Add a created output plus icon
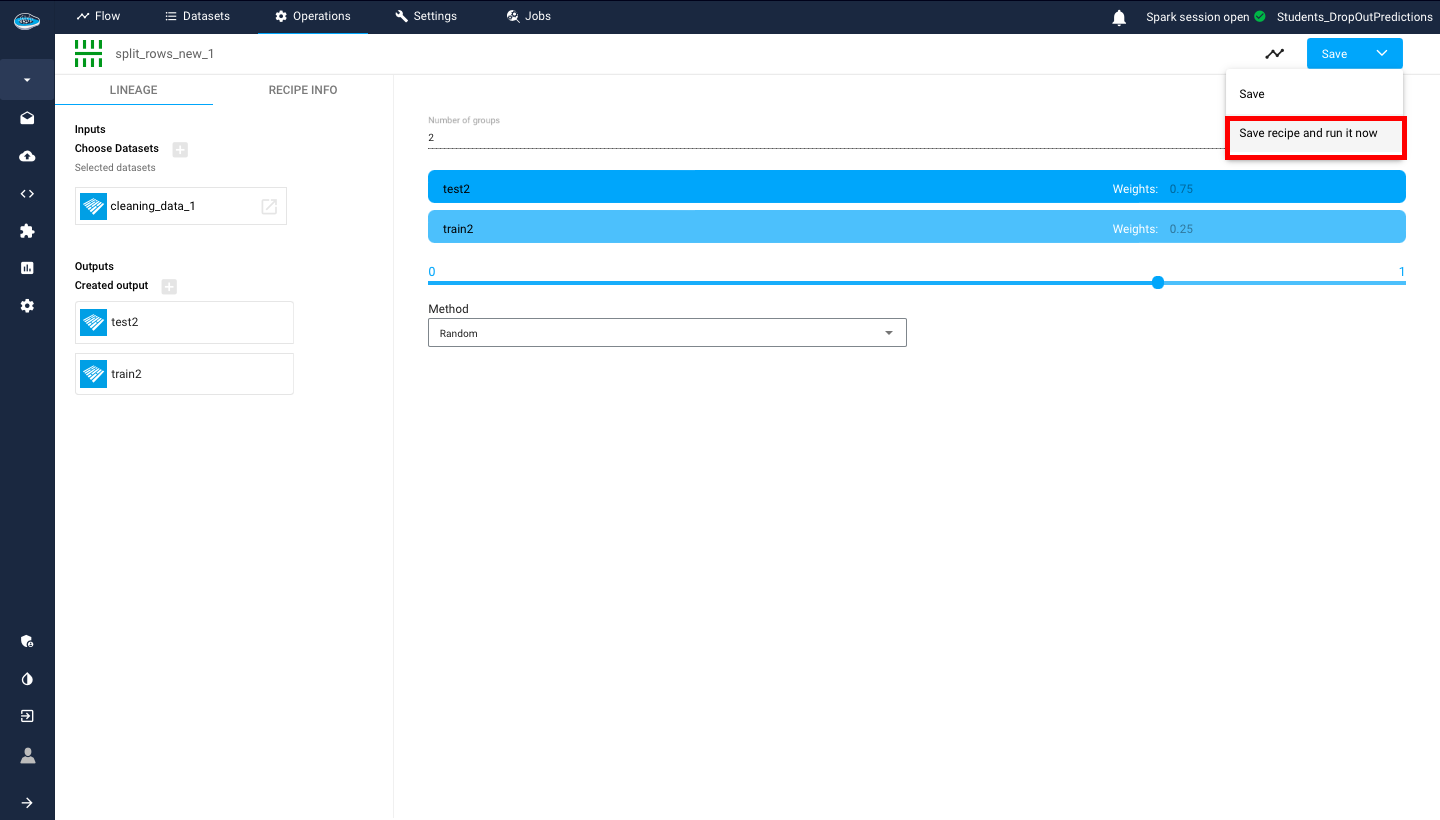Screen dimensions: 1440x820 pyautogui.click(x=169, y=286)
